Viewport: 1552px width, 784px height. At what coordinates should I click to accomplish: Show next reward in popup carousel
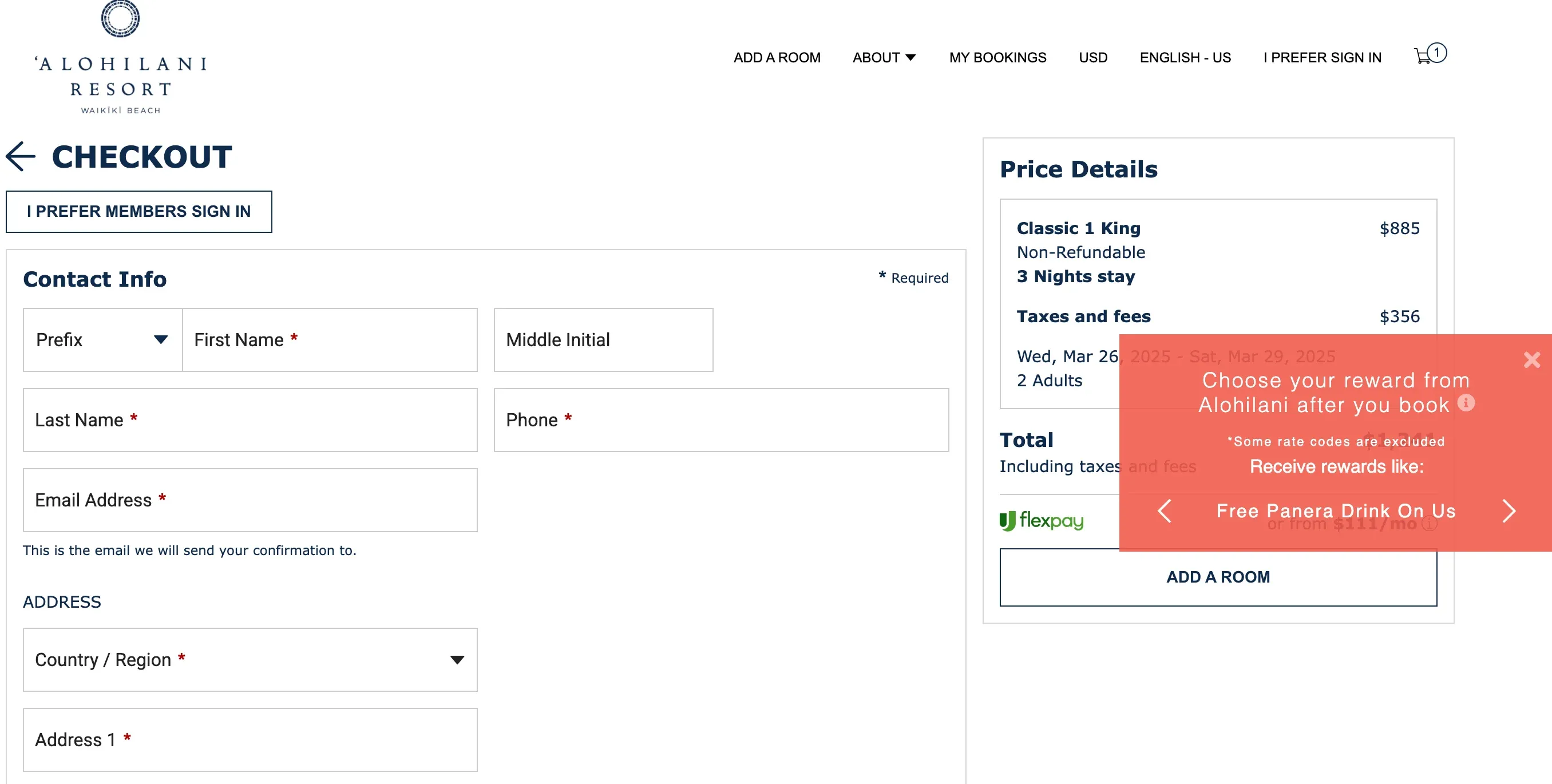(x=1509, y=511)
